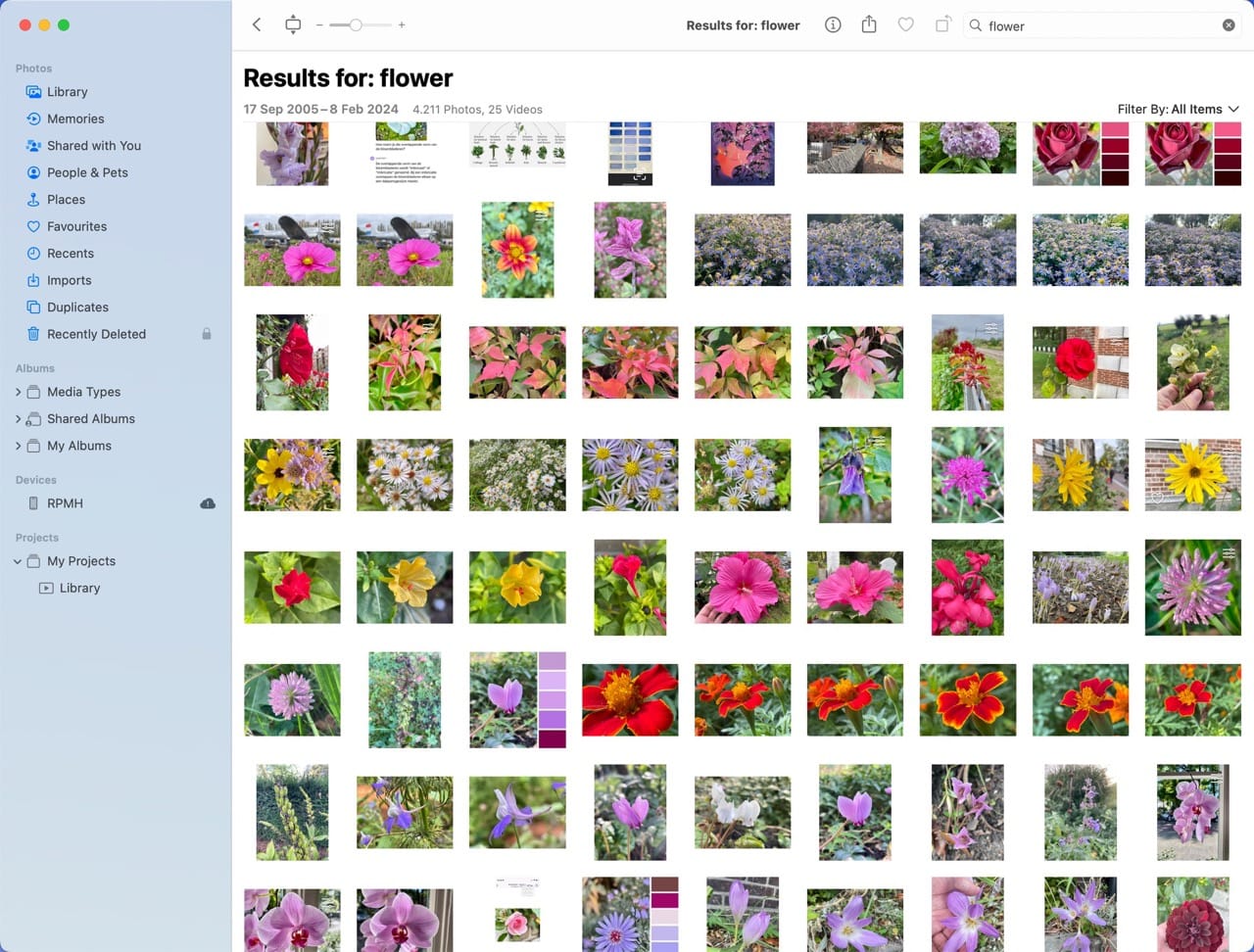The image size is (1254, 952).
Task: Click the Rotate icon in toolbar
Action: pos(942,24)
